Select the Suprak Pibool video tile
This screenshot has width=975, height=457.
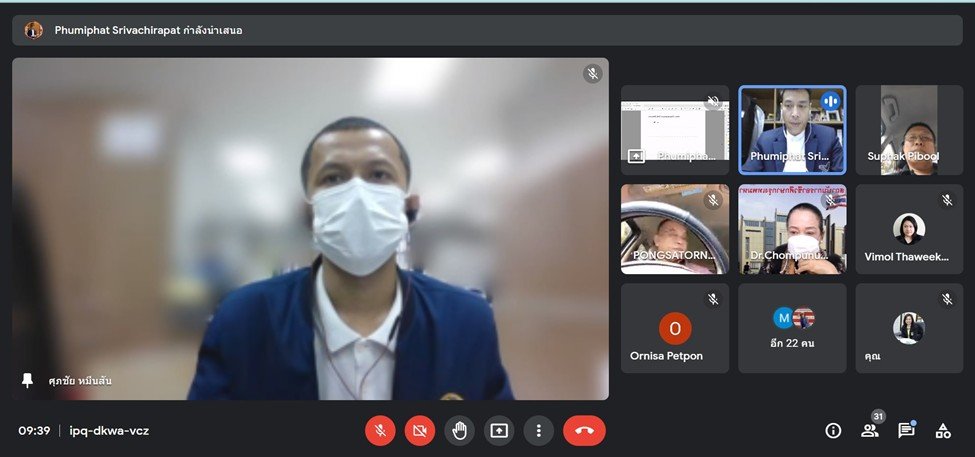pyautogui.click(x=908, y=130)
